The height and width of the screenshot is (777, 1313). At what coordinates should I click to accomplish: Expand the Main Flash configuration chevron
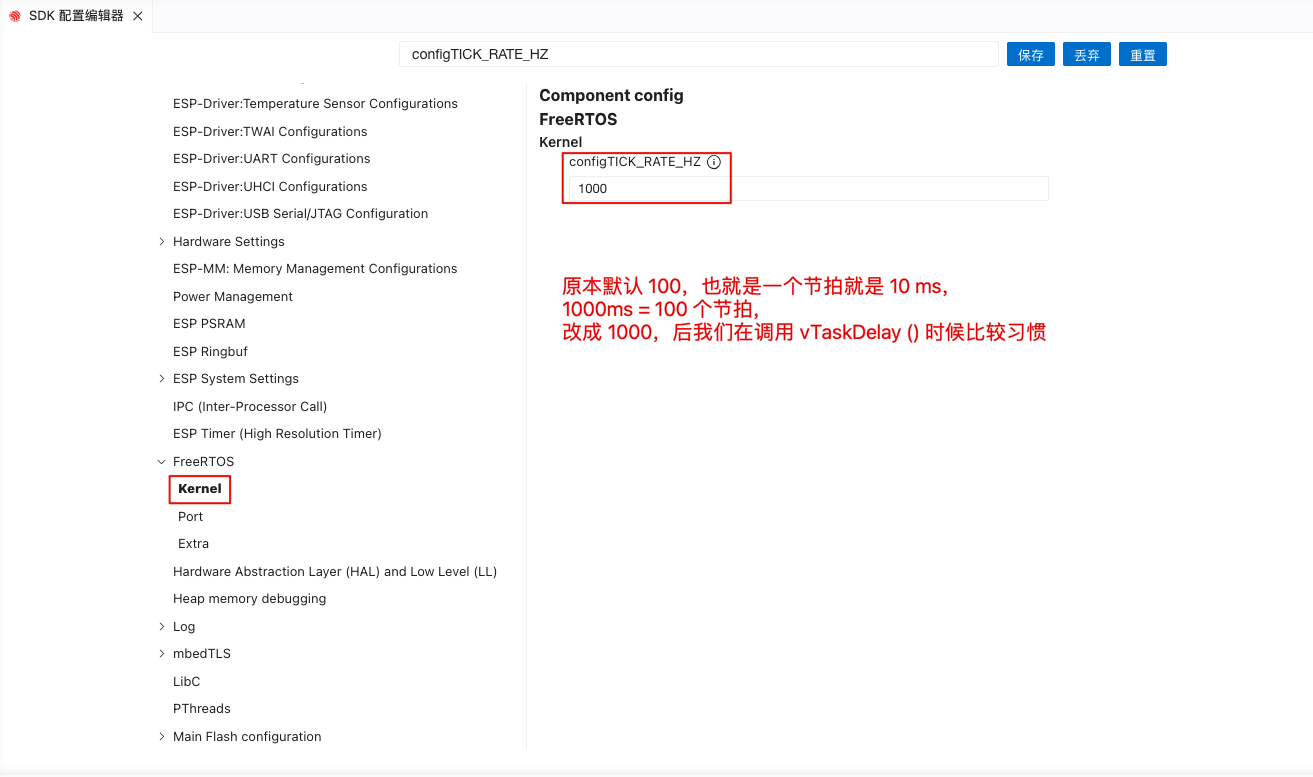click(x=162, y=736)
